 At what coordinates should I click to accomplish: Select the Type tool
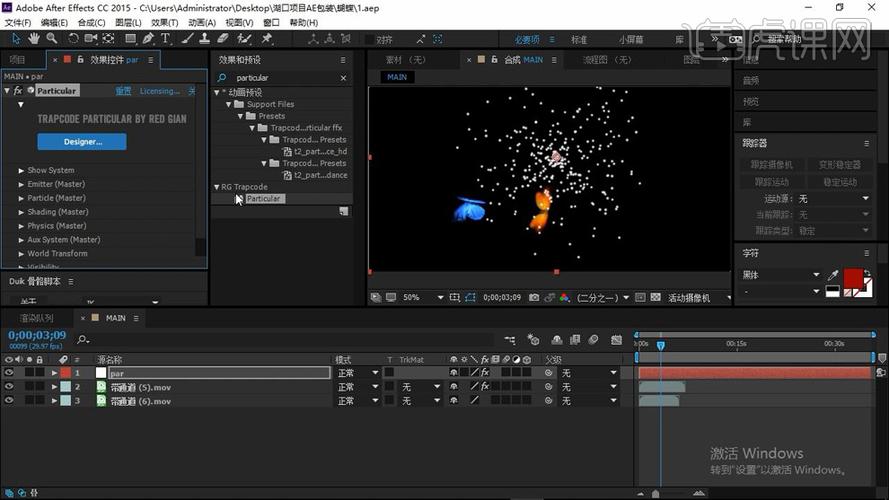[x=166, y=39]
